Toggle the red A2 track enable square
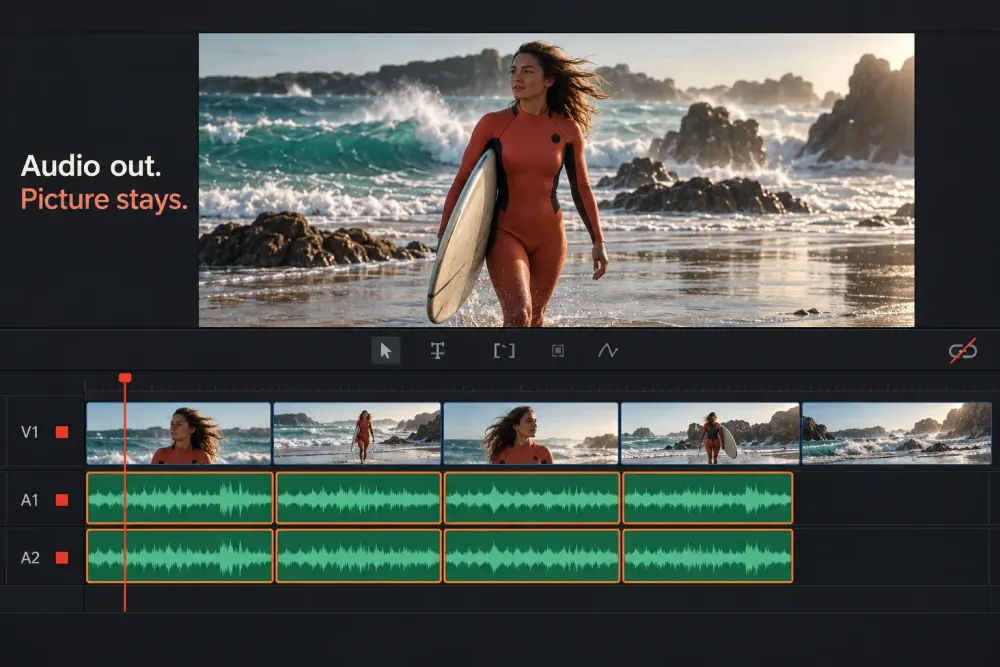 coord(62,558)
